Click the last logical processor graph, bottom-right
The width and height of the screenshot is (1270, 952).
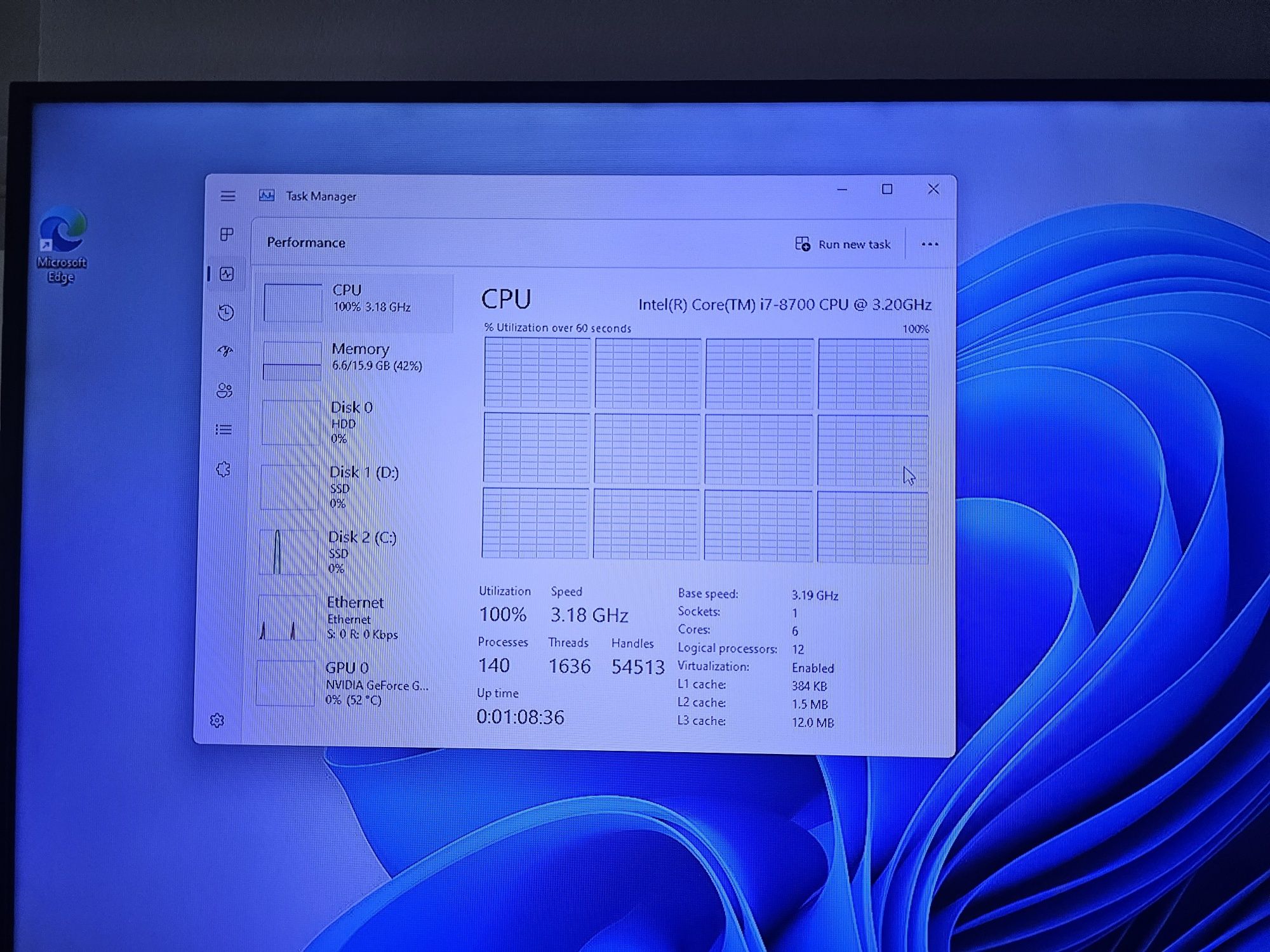click(x=872, y=526)
